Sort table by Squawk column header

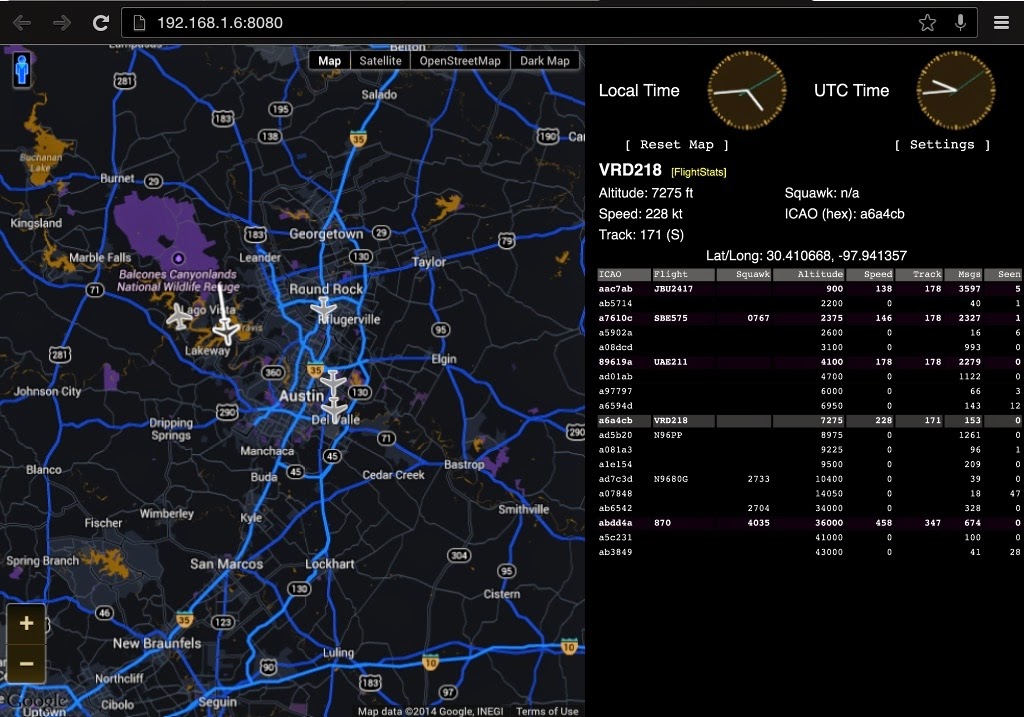744,274
